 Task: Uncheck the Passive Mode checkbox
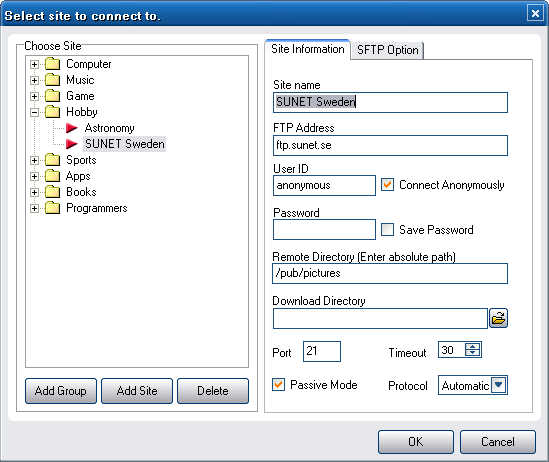tap(278, 385)
